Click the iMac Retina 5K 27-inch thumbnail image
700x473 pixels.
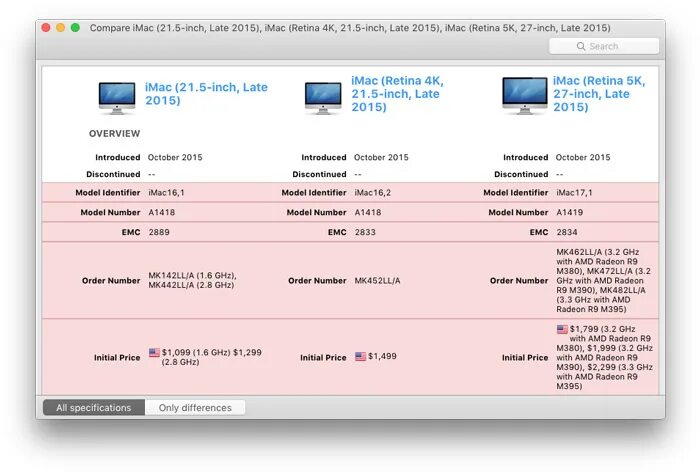tap(525, 95)
